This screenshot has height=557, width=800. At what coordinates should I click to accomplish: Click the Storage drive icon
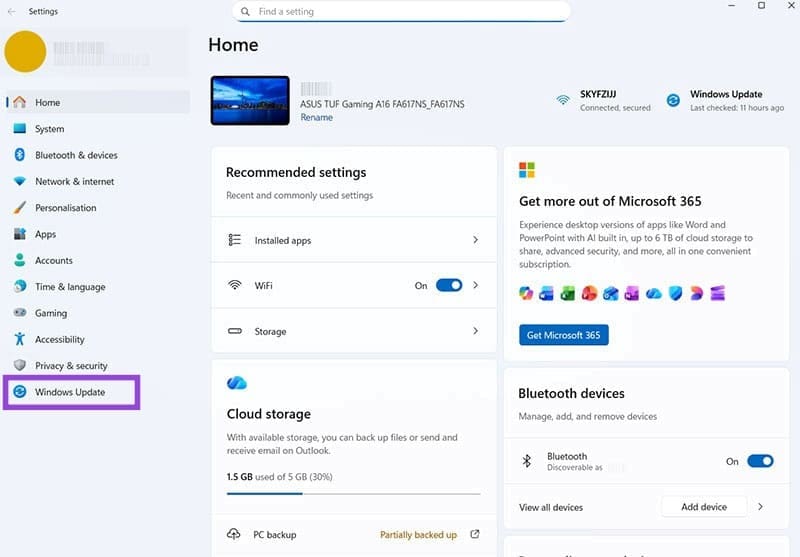pyautogui.click(x=235, y=331)
